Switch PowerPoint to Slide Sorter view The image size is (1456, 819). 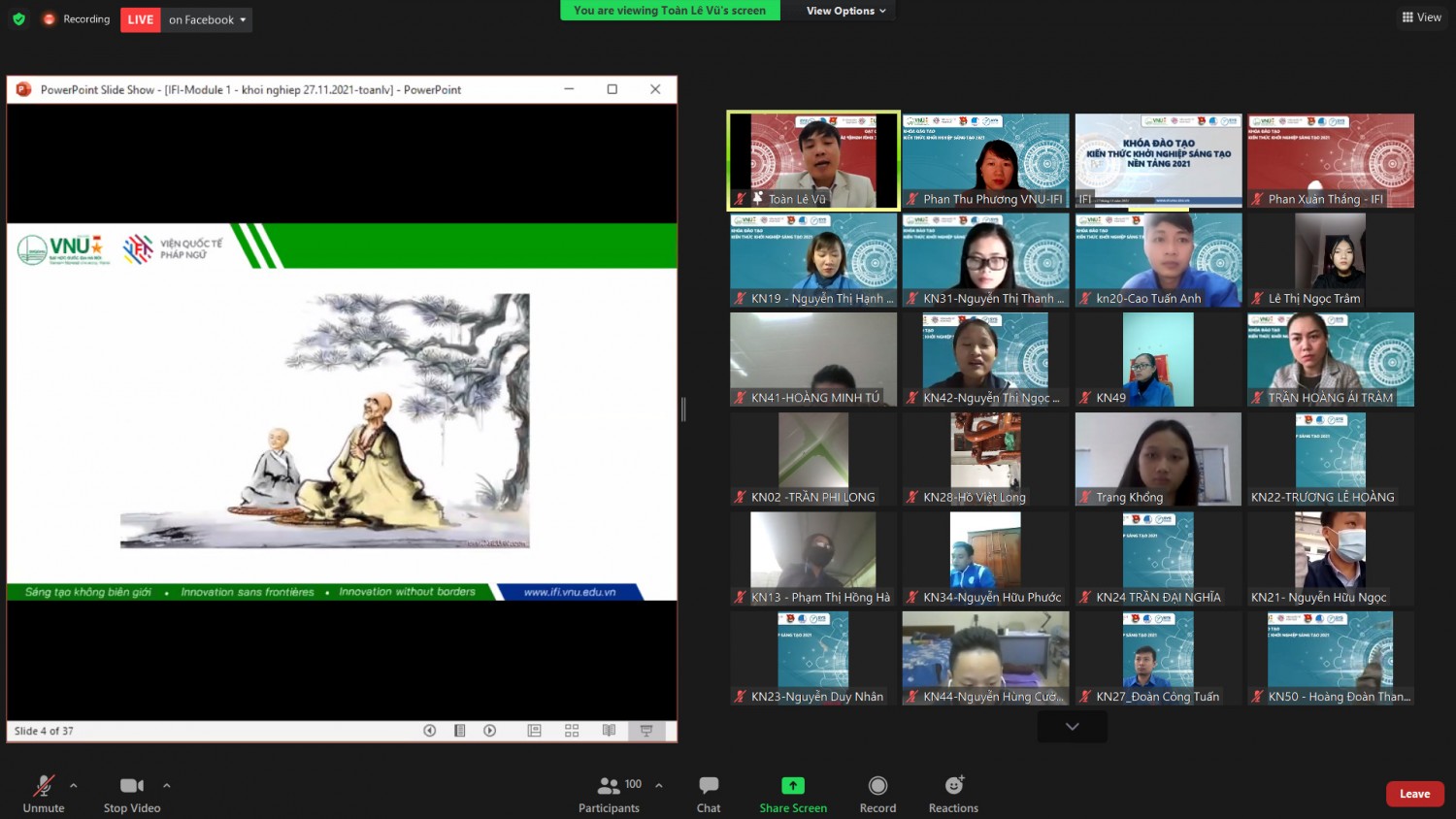[572, 731]
